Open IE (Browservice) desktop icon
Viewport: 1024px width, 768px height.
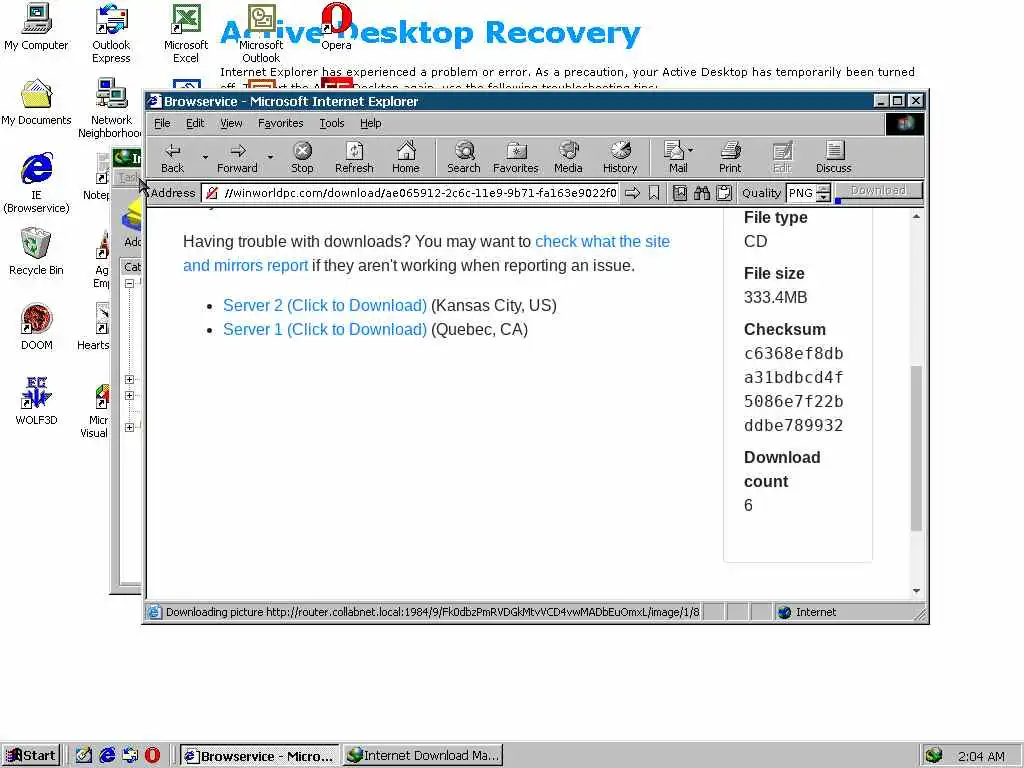coord(37,182)
